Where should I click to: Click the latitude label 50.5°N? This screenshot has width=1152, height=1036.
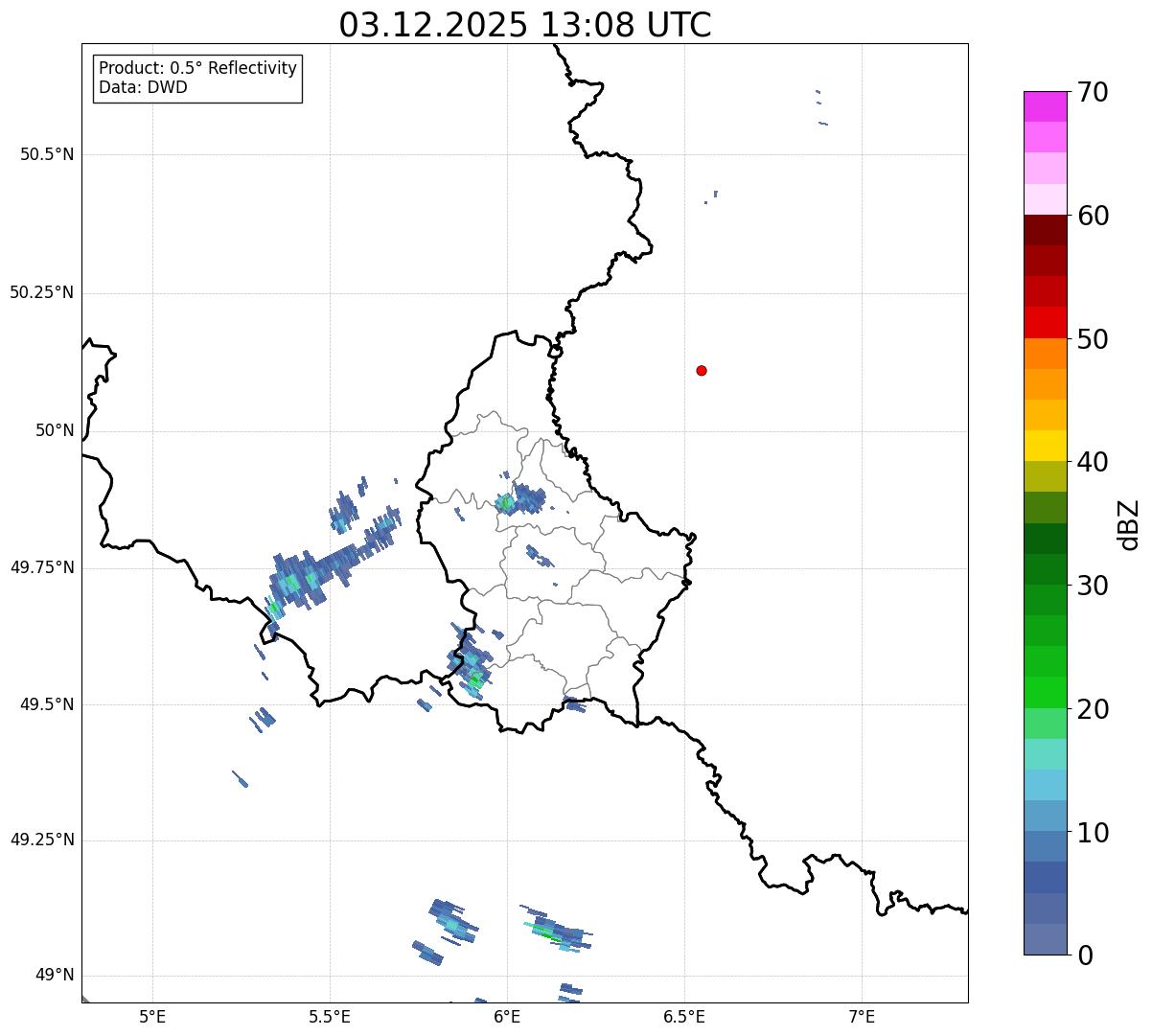pos(47,155)
